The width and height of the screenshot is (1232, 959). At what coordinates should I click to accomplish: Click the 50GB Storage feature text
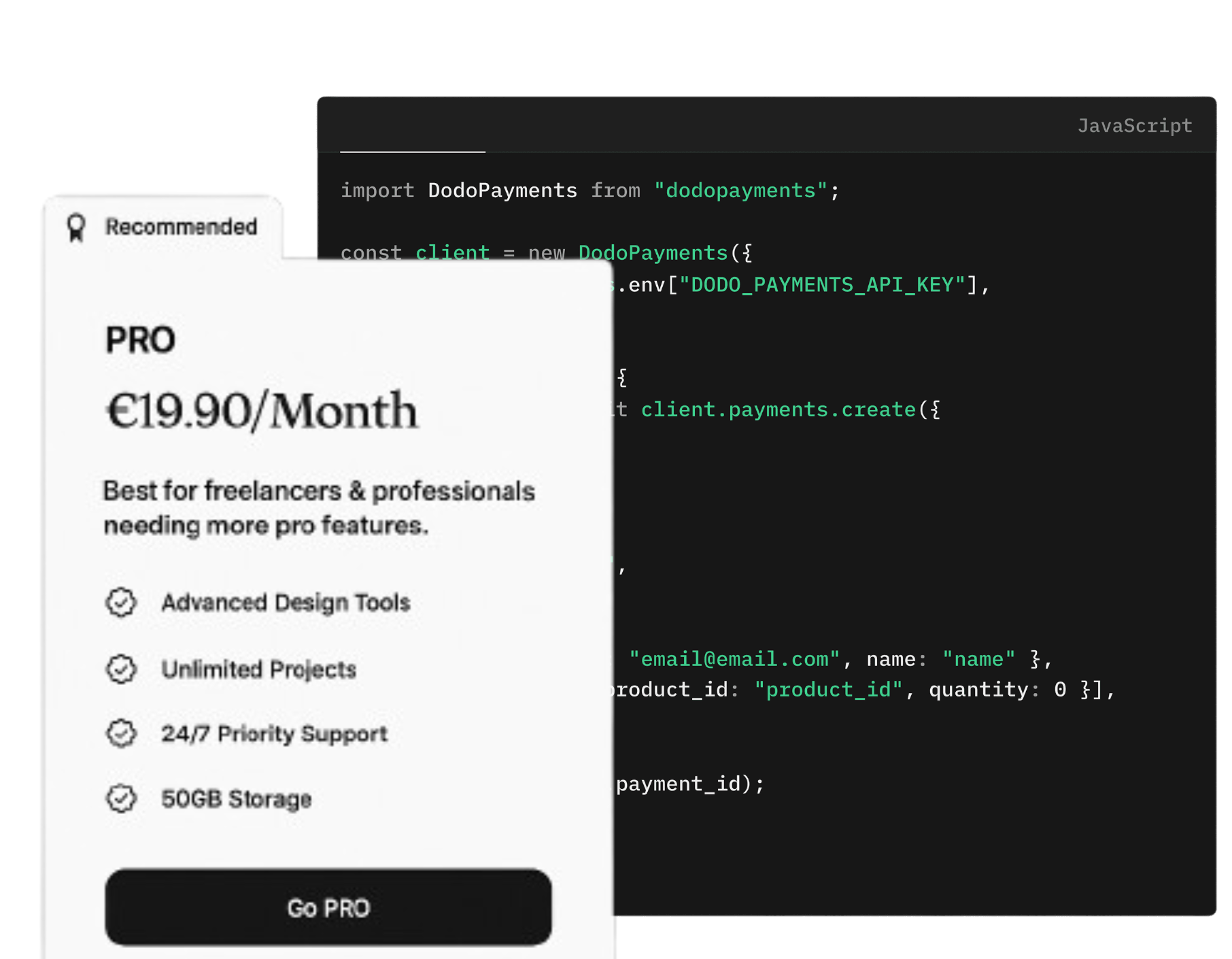point(236,799)
